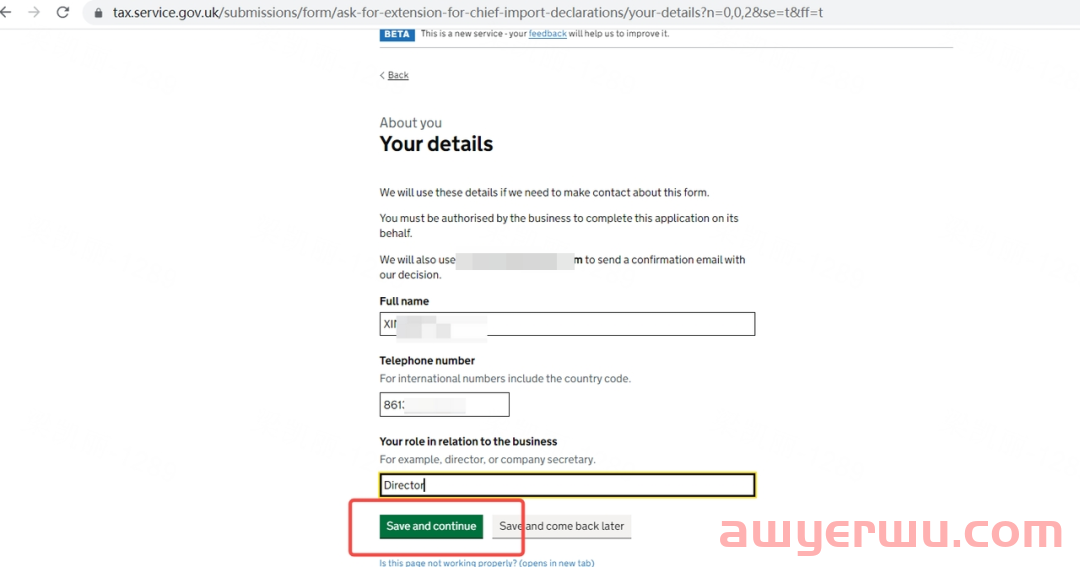Click the Telephone number label
This screenshot has height=567, width=1080.
427,360
